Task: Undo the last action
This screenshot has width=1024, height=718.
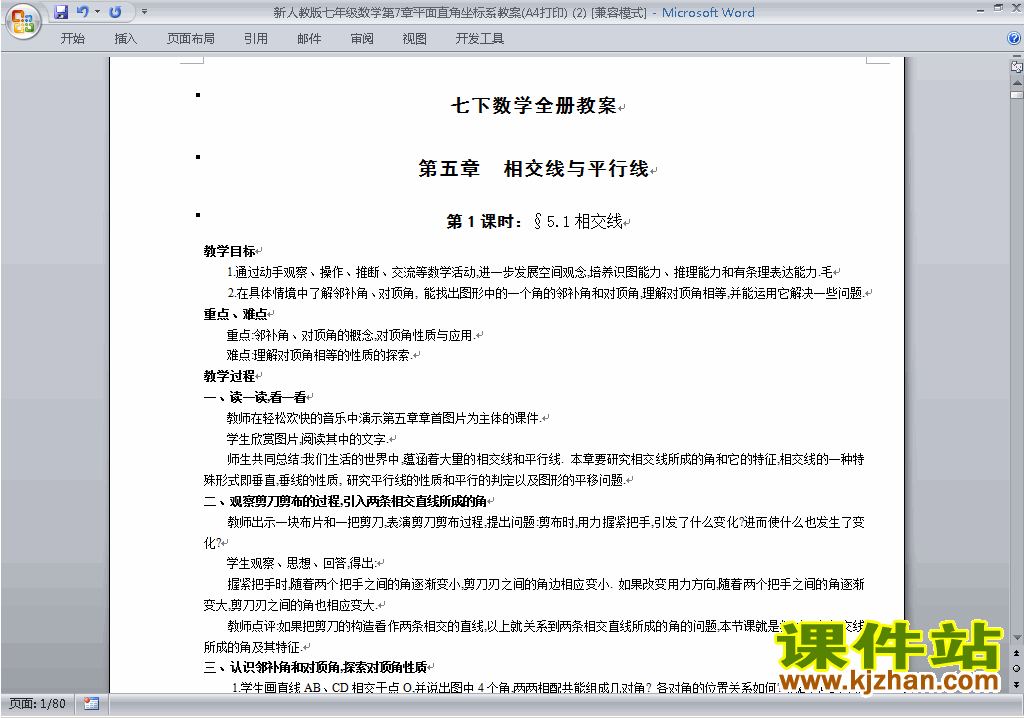Action: 82,12
